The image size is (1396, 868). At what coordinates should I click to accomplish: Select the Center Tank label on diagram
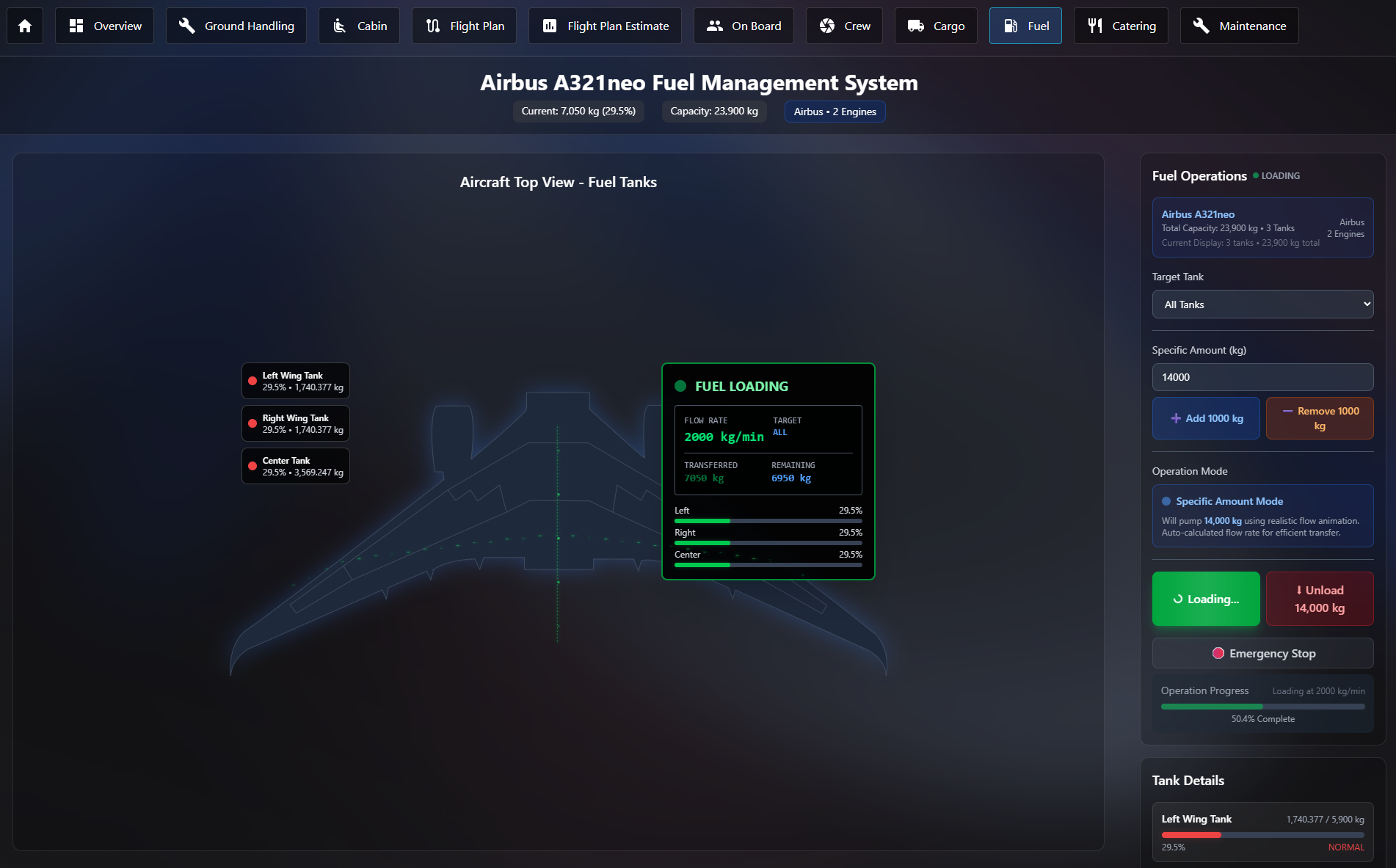coord(296,466)
